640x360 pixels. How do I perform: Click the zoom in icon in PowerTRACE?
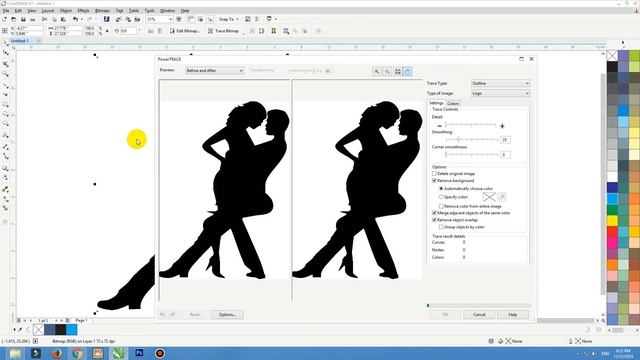pyautogui.click(x=377, y=71)
